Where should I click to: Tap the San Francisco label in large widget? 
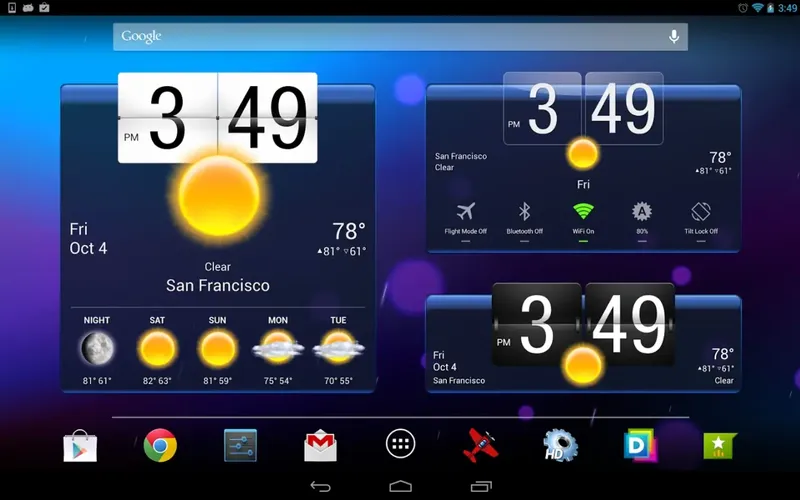point(218,285)
